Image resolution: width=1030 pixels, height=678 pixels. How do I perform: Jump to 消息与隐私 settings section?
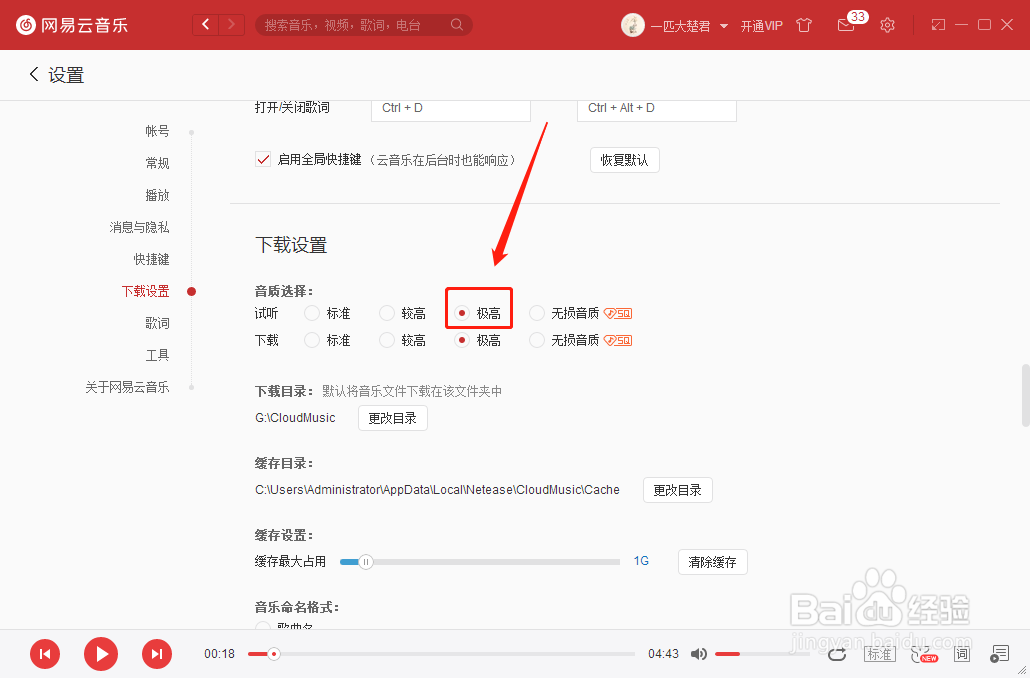click(139, 227)
